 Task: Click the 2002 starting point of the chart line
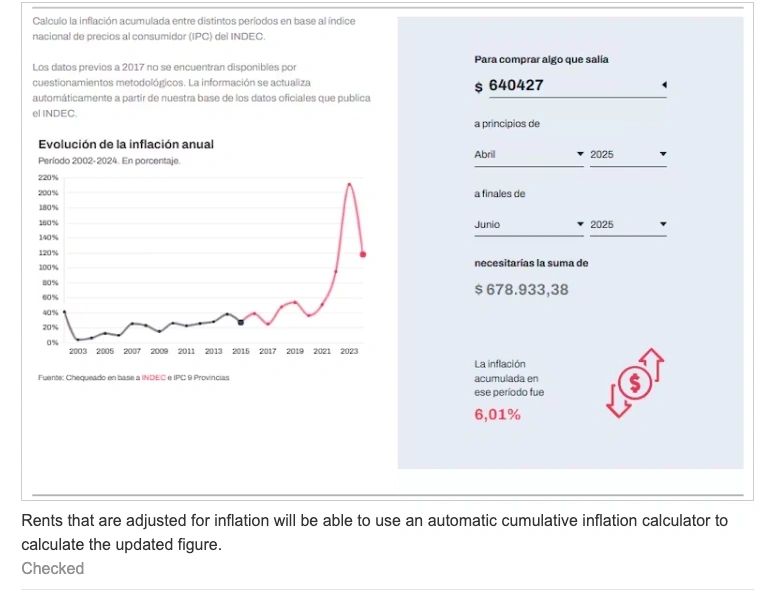(64, 312)
